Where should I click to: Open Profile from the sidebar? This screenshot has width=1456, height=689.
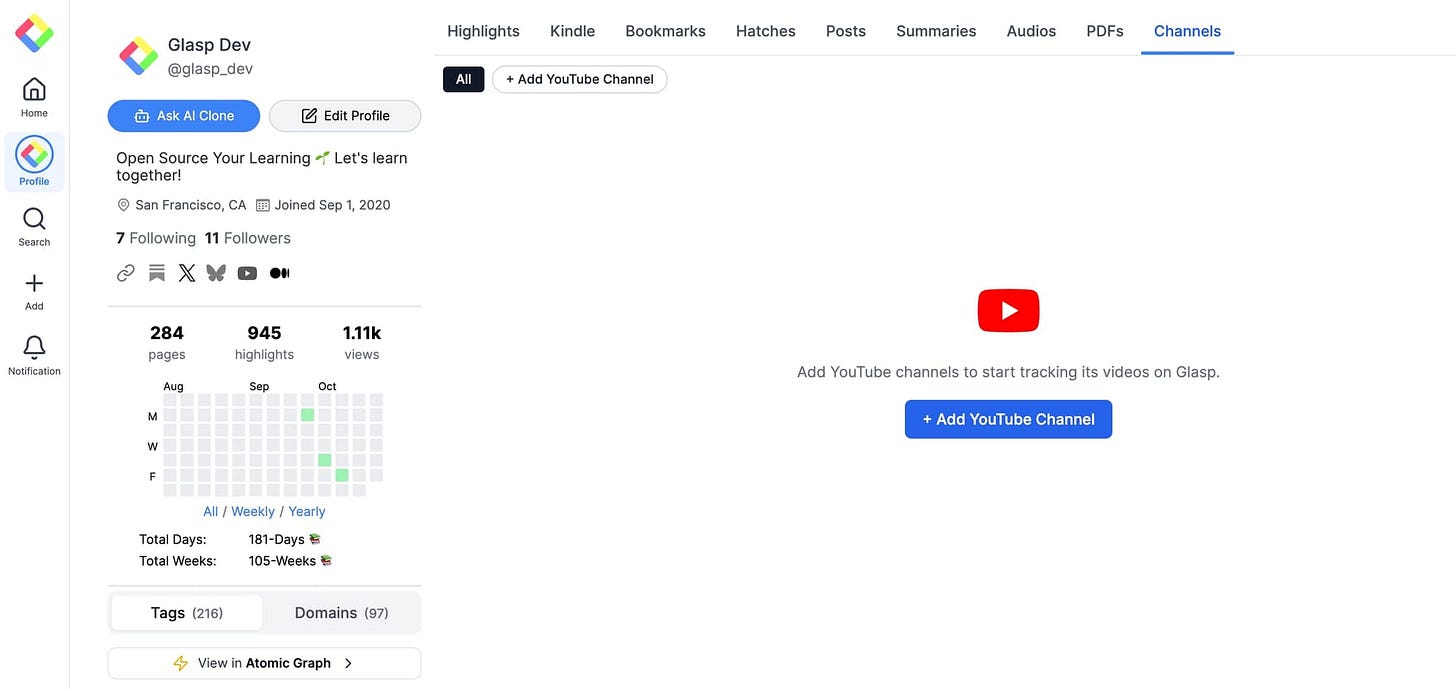click(x=34, y=162)
